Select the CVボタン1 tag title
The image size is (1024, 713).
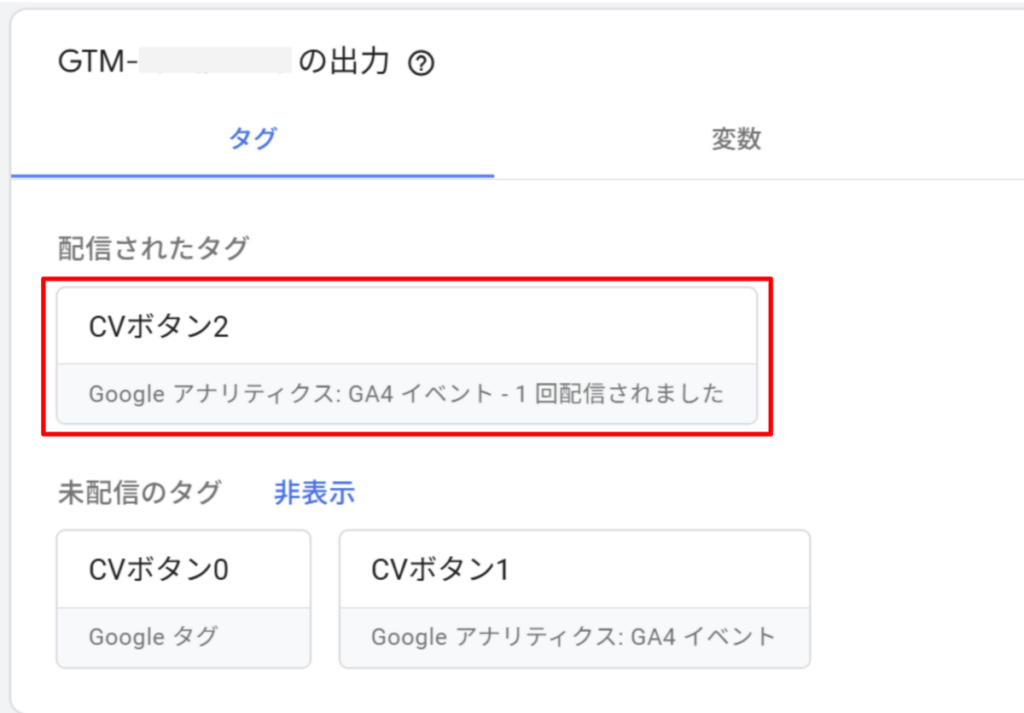(x=441, y=569)
